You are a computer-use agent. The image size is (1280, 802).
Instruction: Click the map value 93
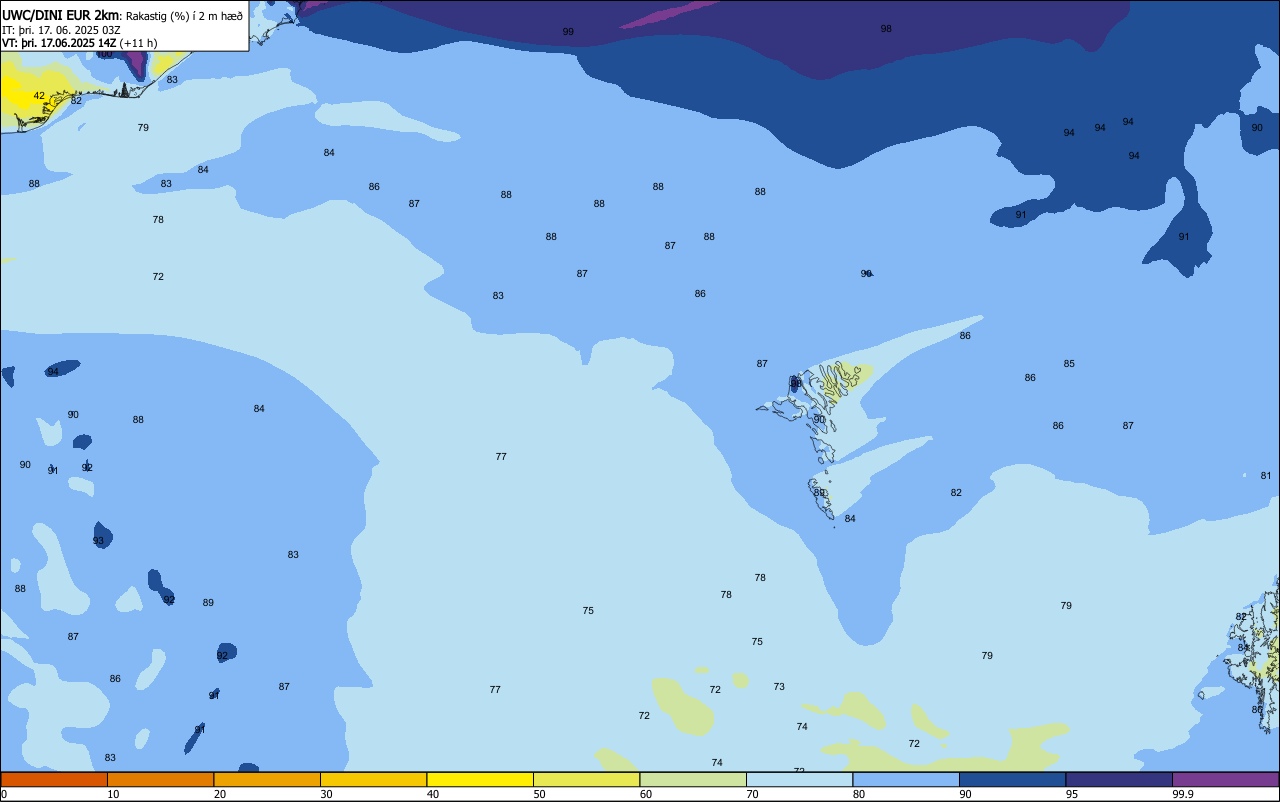tap(98, 541)
